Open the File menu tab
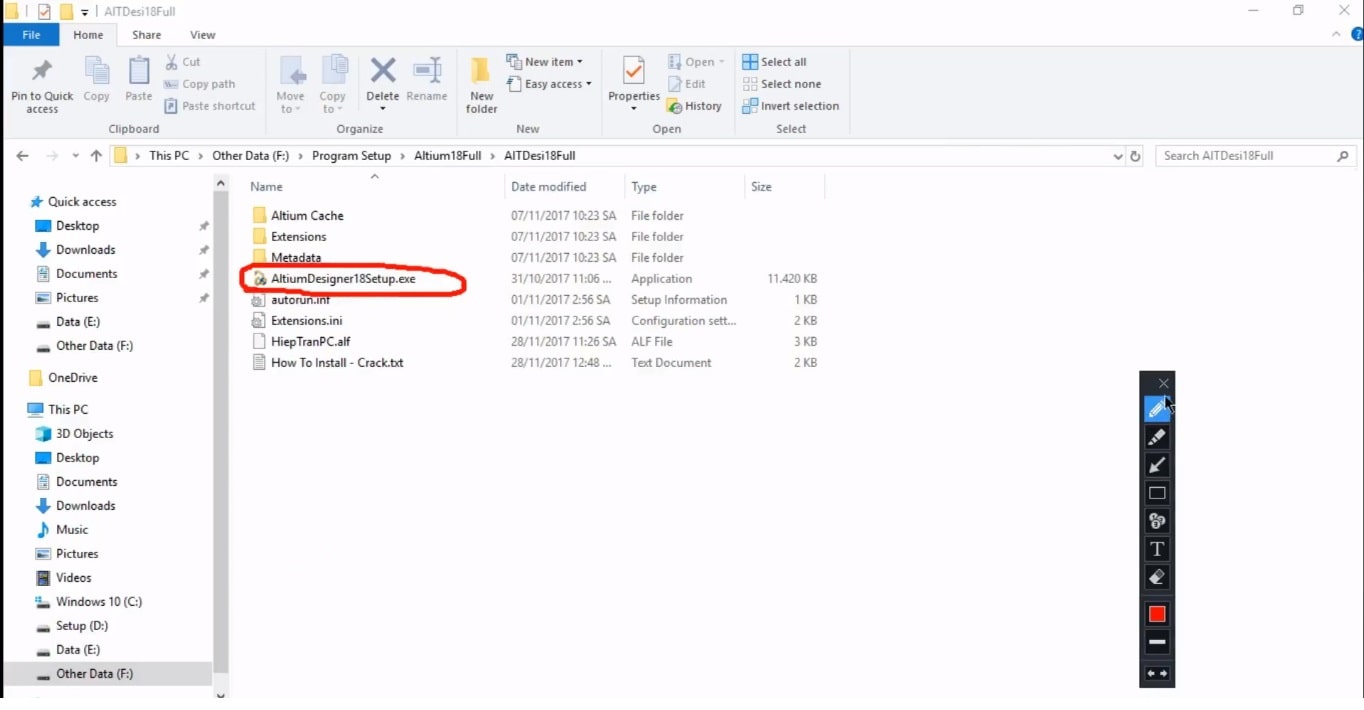The image size is (1364, 710). point(31,35)
